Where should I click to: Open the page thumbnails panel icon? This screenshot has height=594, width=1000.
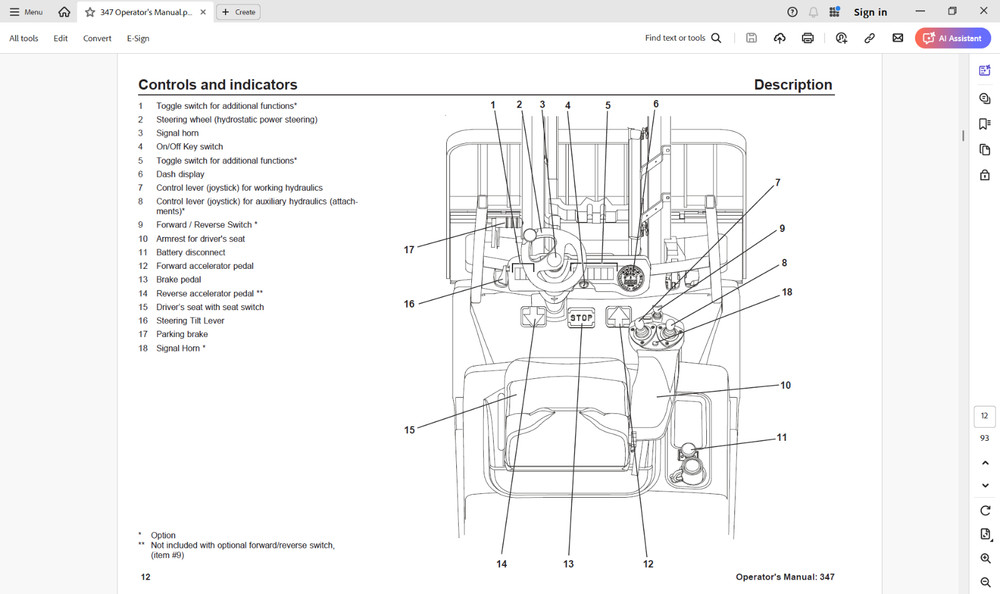point(985,149)
